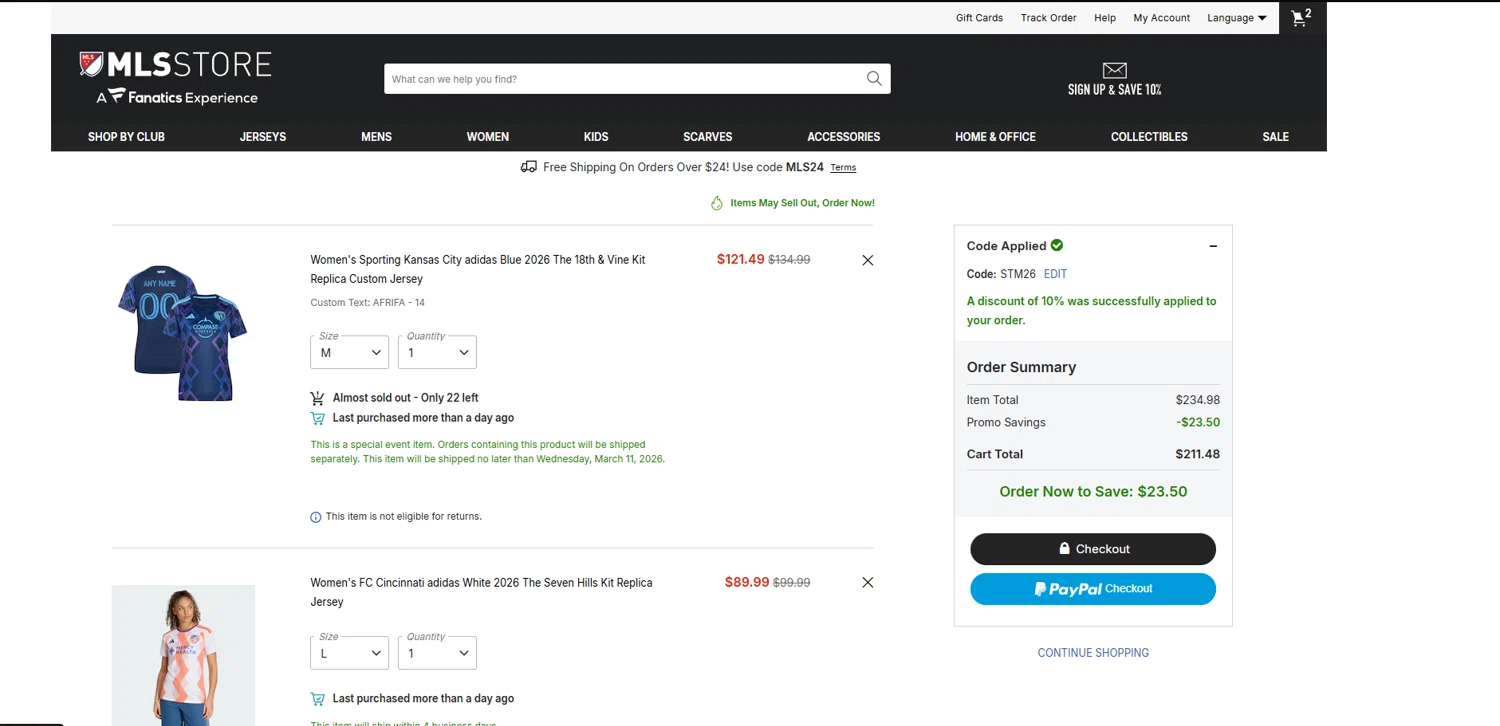
Task: Click the return info icon
Action: [316, 517]
